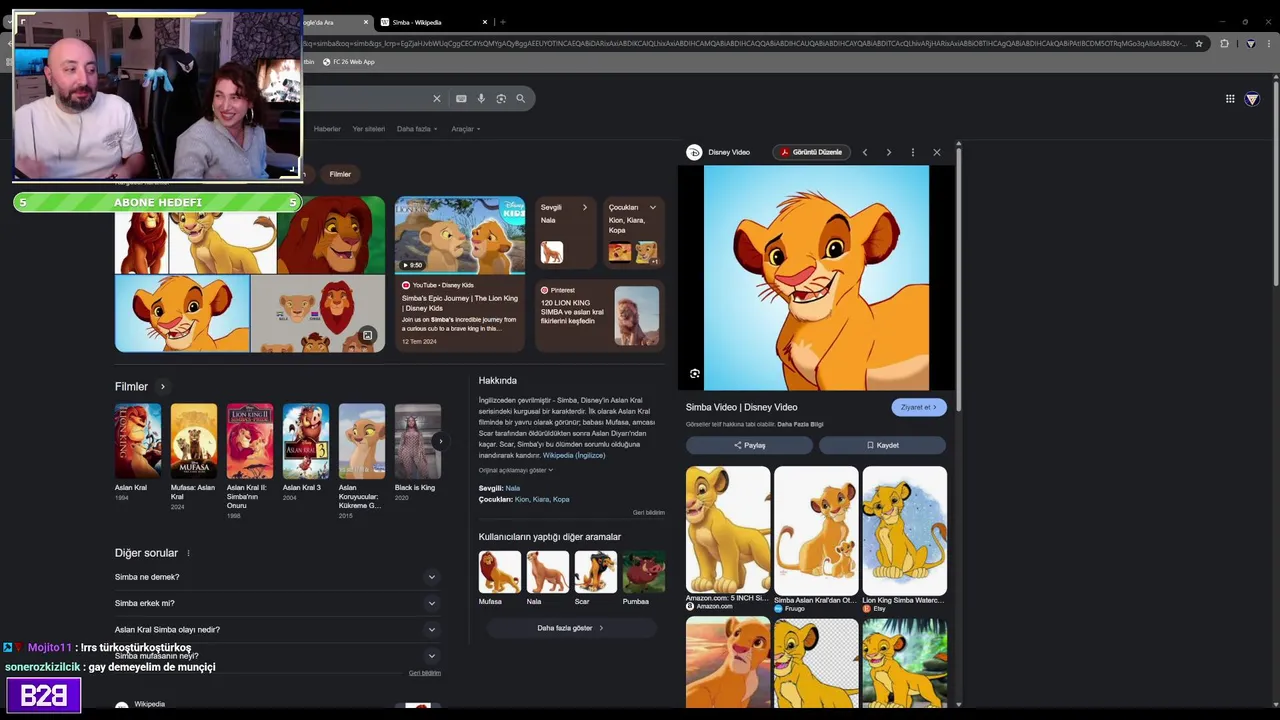The width and height of the screenshot is (1280, 720).
Task: Select the Scar related search thumbnail
Action: [596, 572]
